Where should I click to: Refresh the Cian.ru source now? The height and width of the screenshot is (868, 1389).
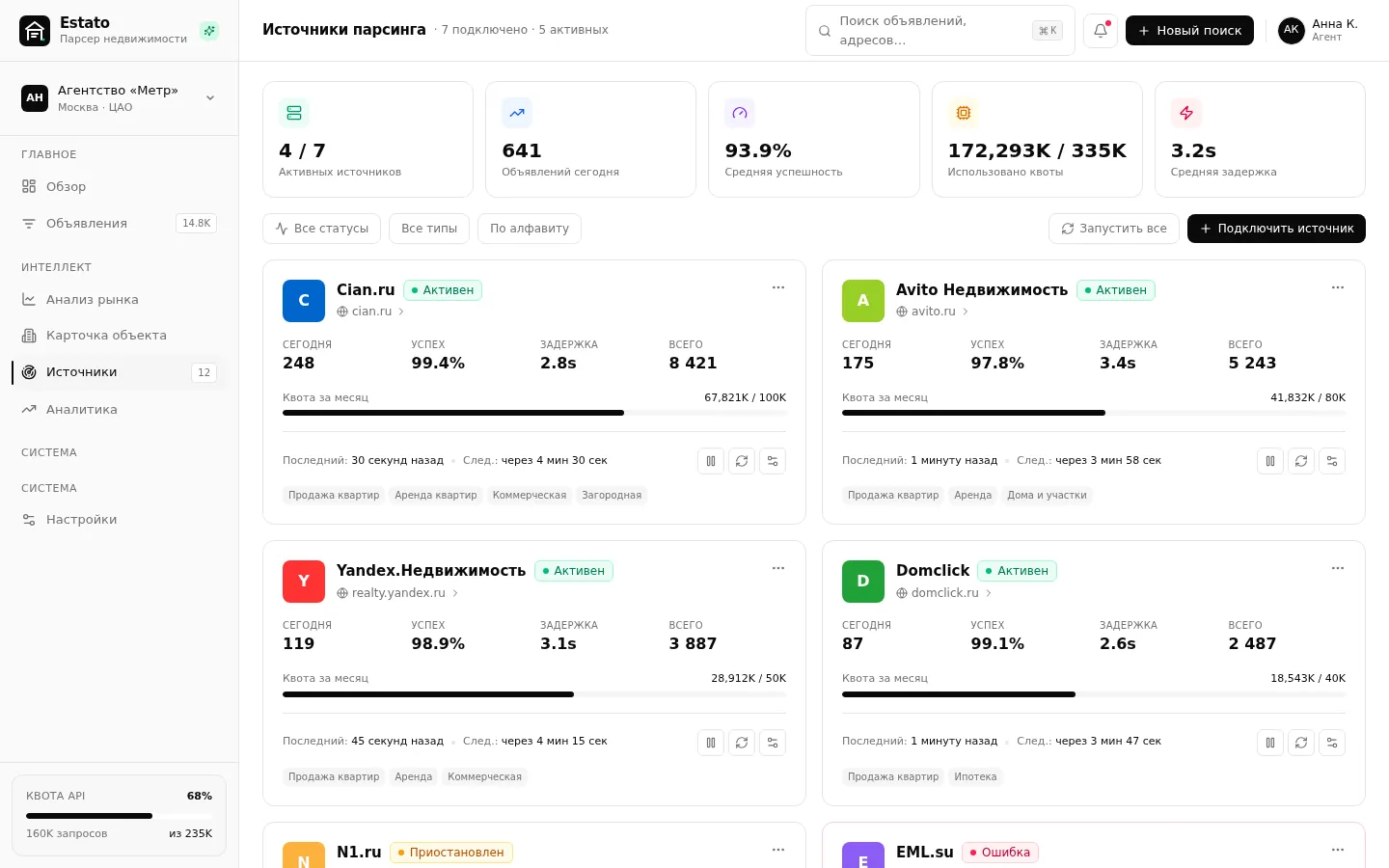click(x=742, y=461)
